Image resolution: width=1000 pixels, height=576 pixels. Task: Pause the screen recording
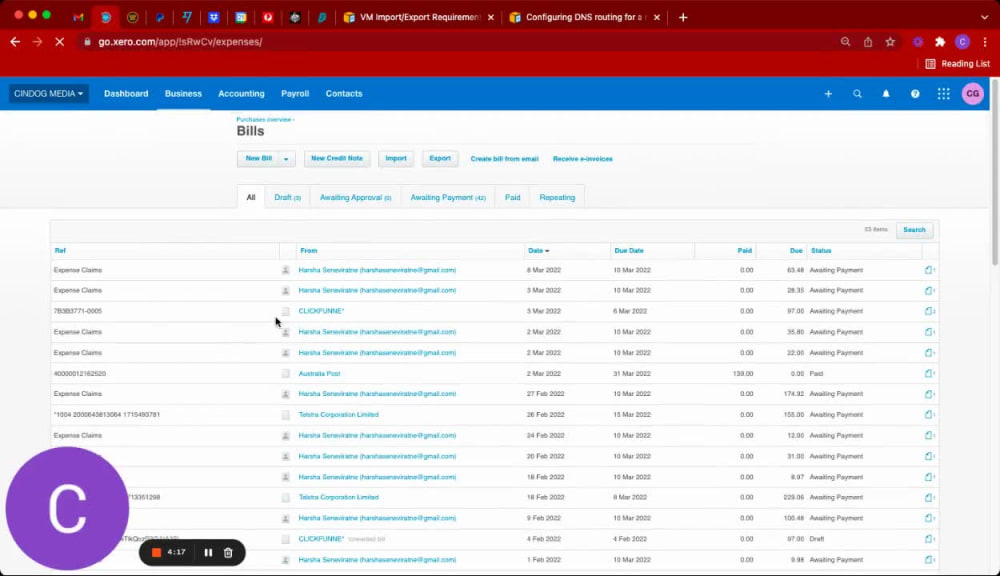click(208, 552)
